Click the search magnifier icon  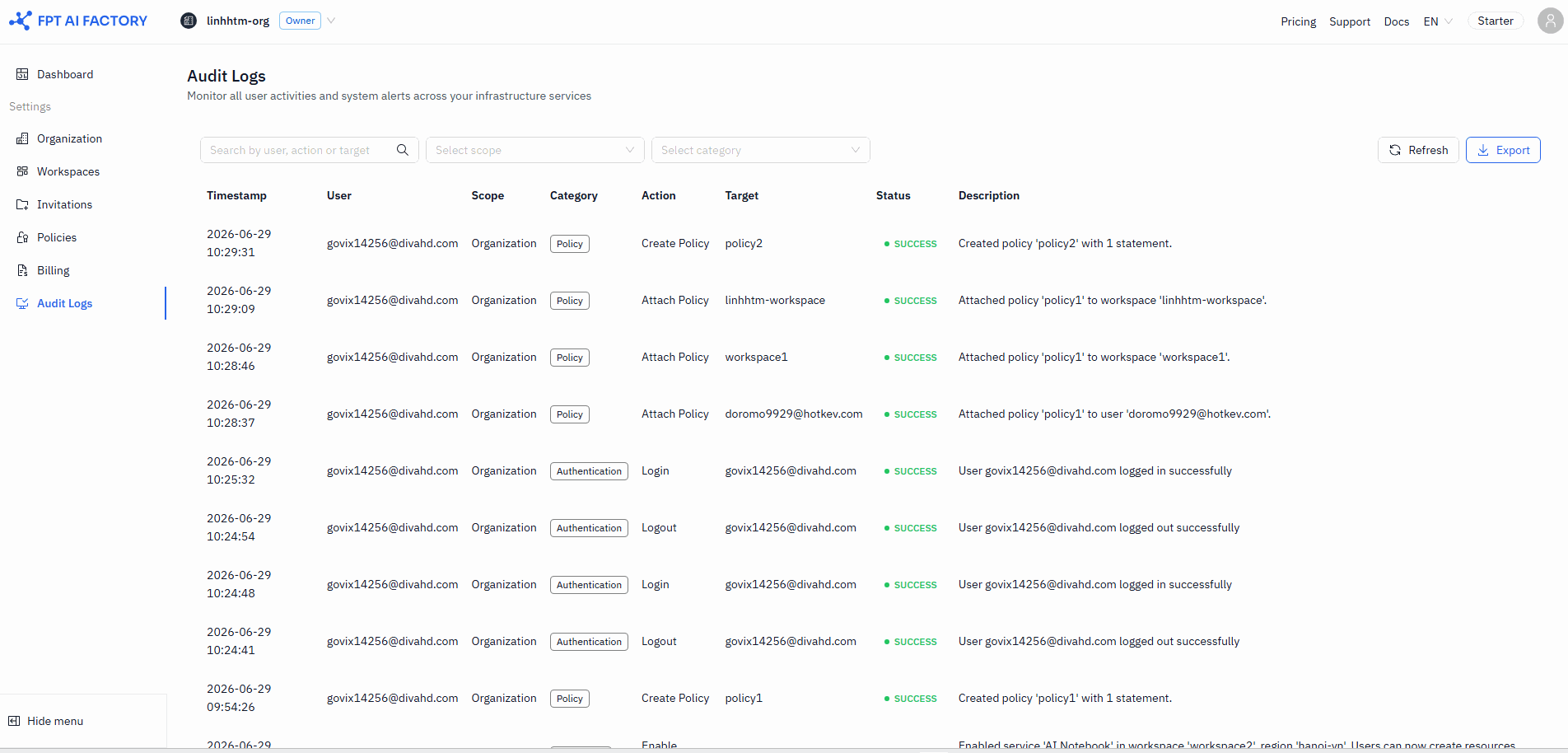pyautogui.click(x=403, y=150)
